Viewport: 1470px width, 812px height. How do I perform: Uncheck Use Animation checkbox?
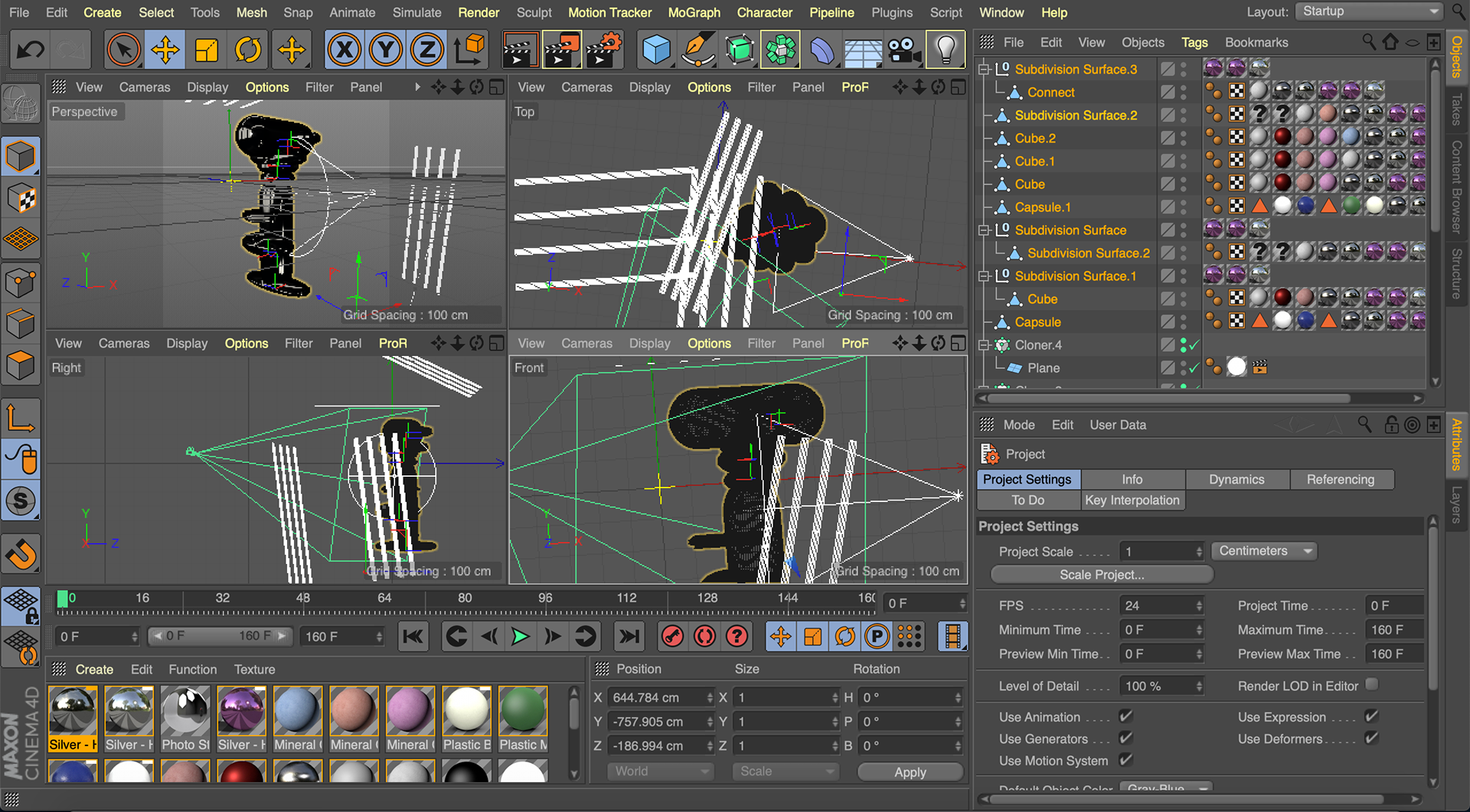click(x=1125, y=716)
